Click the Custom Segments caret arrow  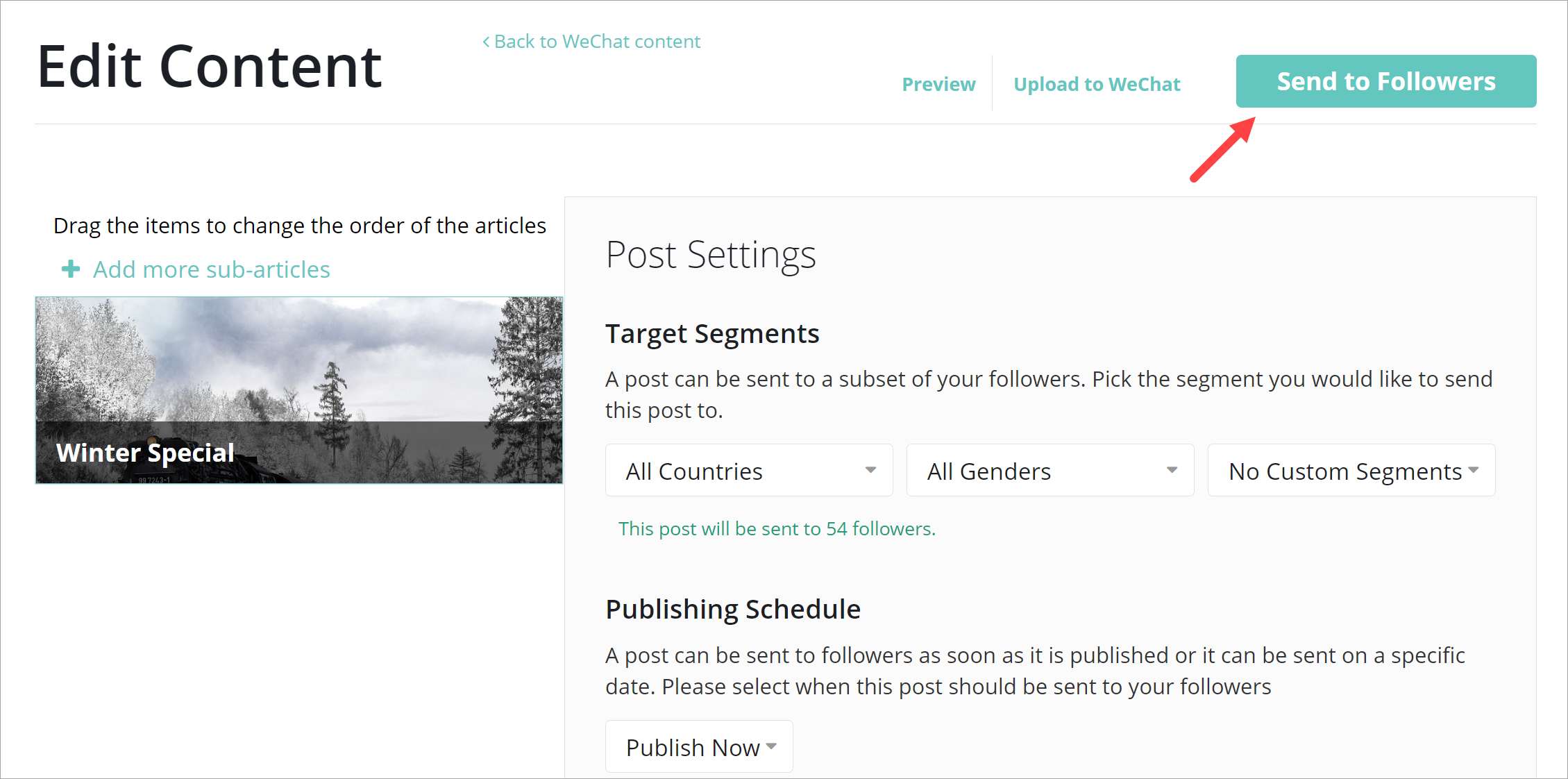point(1473,470)
